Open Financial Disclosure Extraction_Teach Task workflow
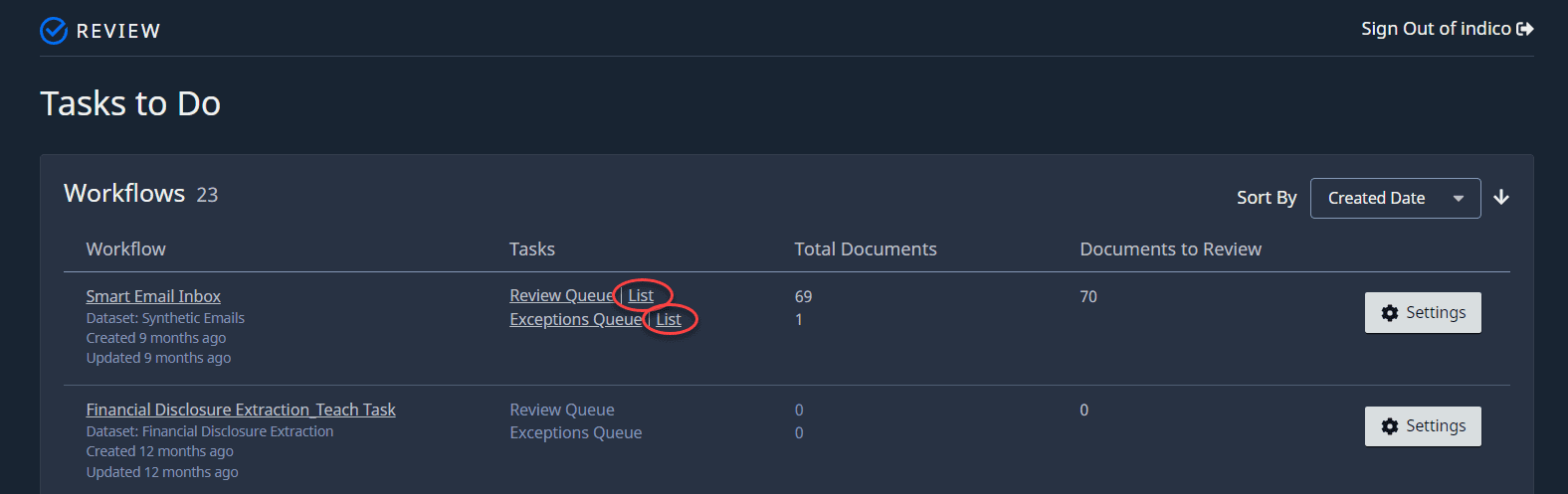Viewport: 1568px width, 494px height. tap(241, 410)
